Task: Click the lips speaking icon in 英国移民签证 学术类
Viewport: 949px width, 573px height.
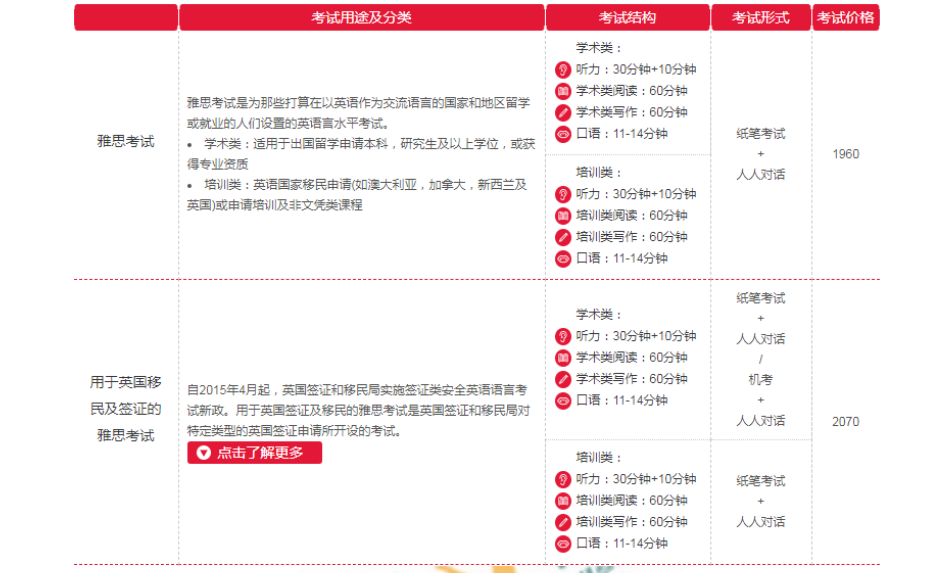Action: pos(563,401)
